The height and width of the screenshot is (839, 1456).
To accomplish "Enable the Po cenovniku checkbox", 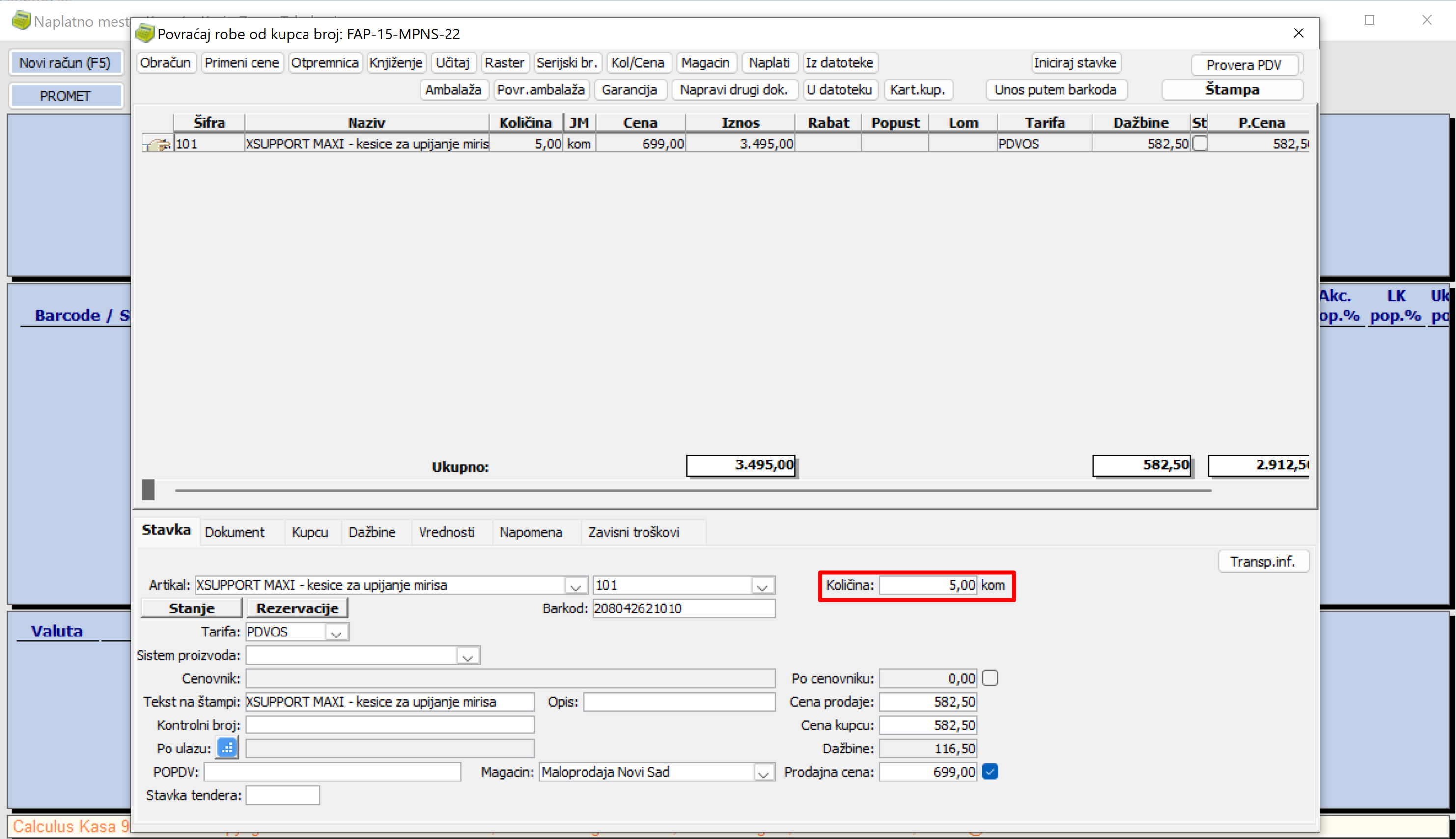I will [990, 678].
